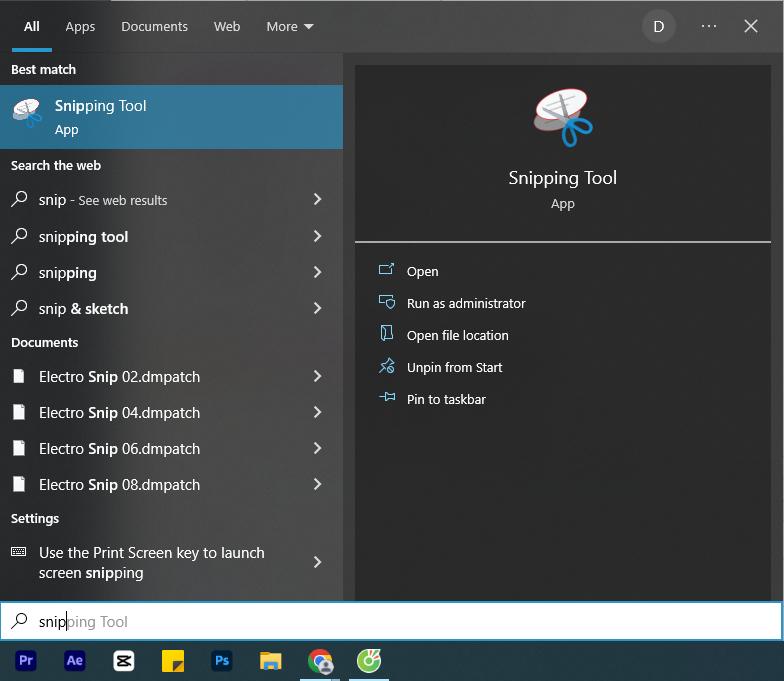Expand Electro Snip 04.dmpatch details arrow
Image resolution: width=784 pixels, height=681 pixels.
click(x=317, y=412)
